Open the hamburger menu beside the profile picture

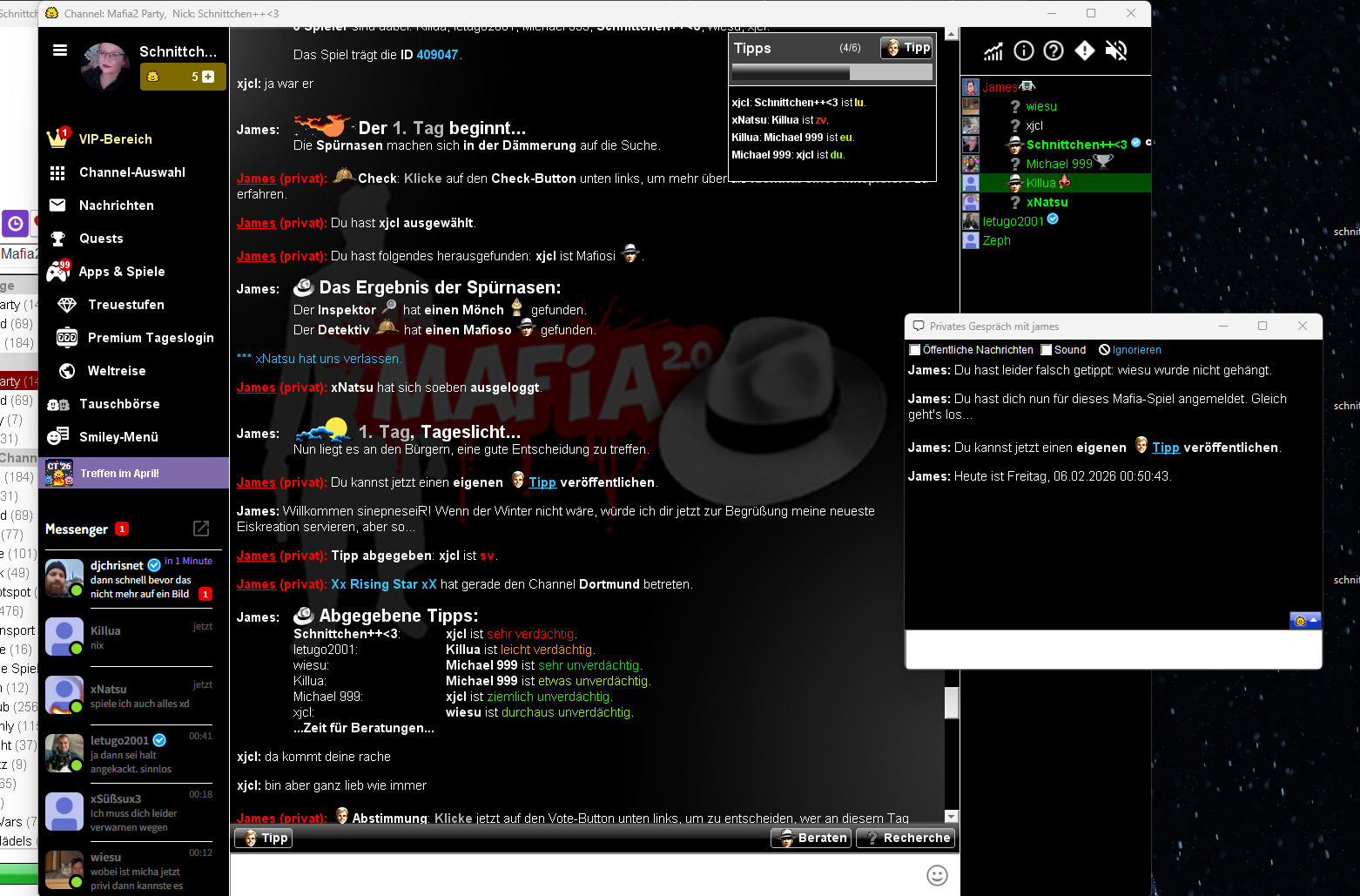60,51
